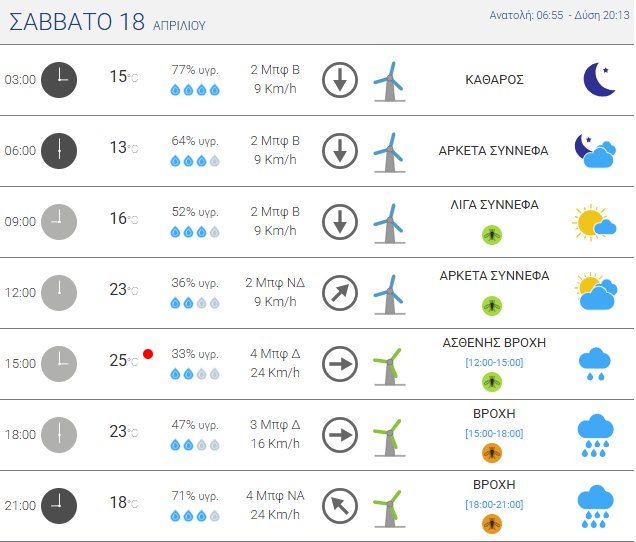Image resolution: width=636 pixels, height=542 pixels.
Task: Click the wind arrow pointing northwest at 21:00
Action: pos(340,505)
